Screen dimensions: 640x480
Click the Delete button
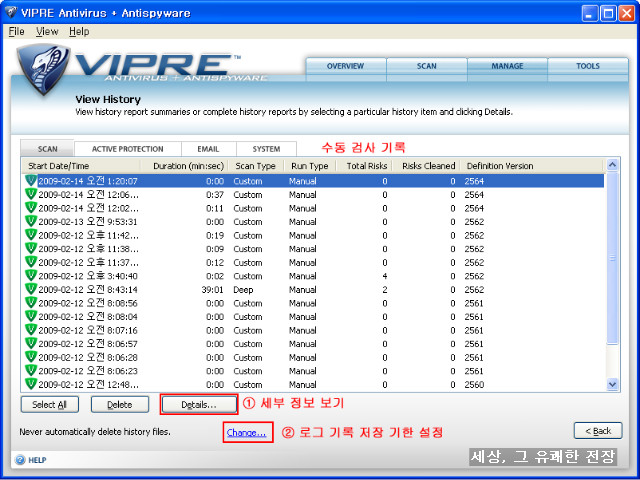(x=120, y=404)
